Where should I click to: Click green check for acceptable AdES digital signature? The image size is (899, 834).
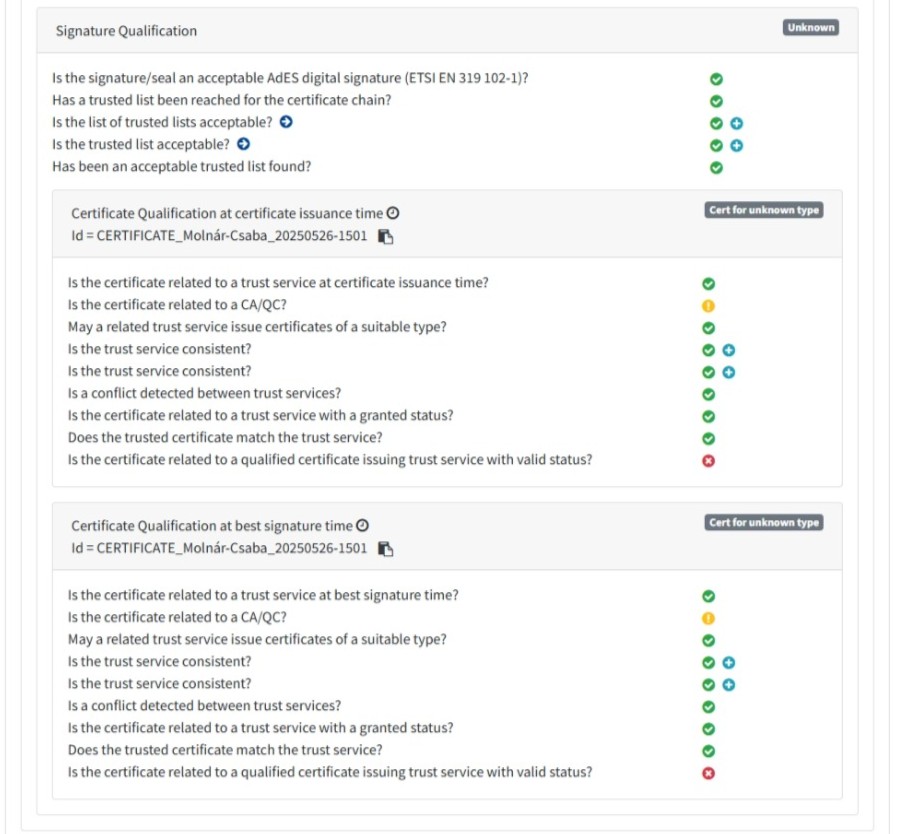point(716,80)
